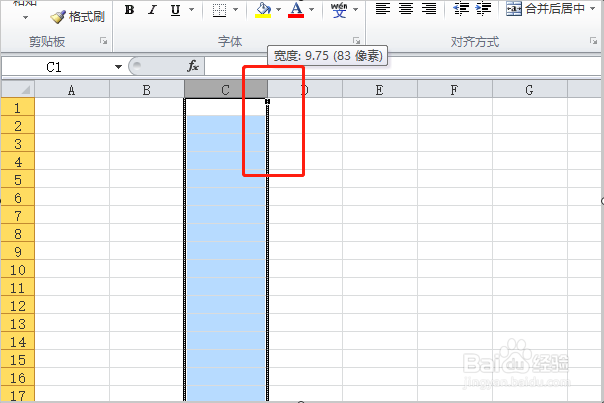Click the phonetic guide wén icon
The width and height of the screenshot is (604, 403).
click(x=339, y=10)
